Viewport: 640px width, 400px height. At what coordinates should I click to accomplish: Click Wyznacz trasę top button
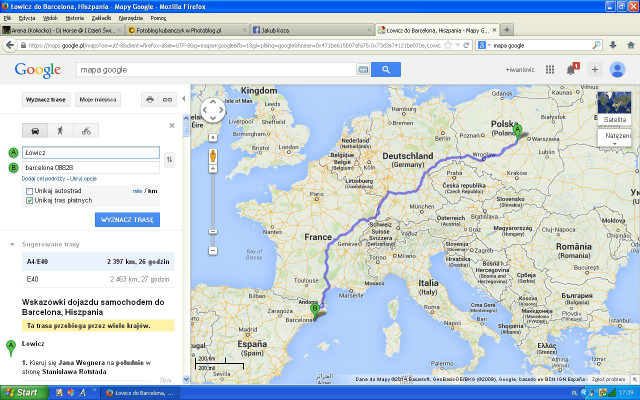point(46,100)
